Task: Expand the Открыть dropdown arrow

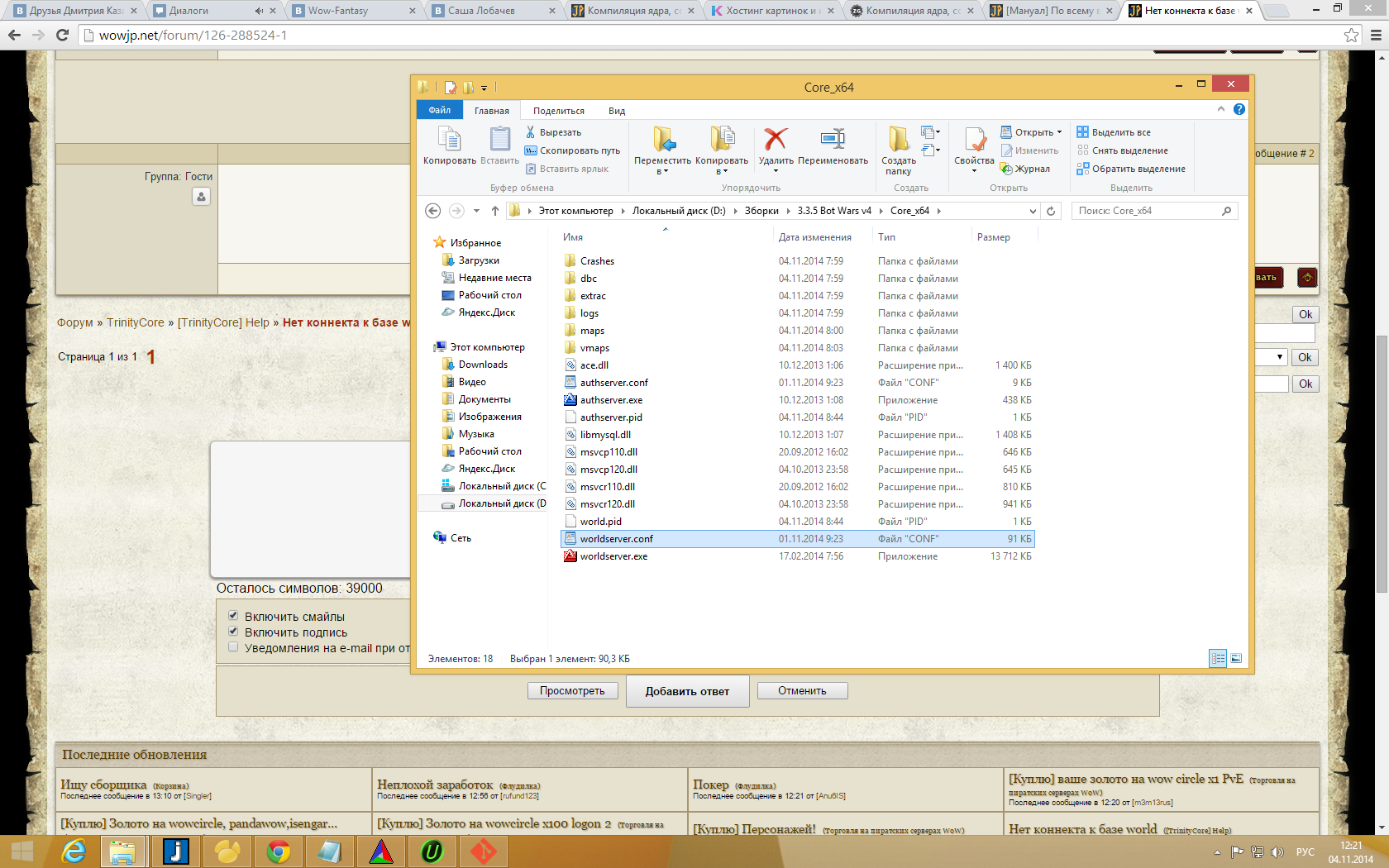Action: (1059, 132)
